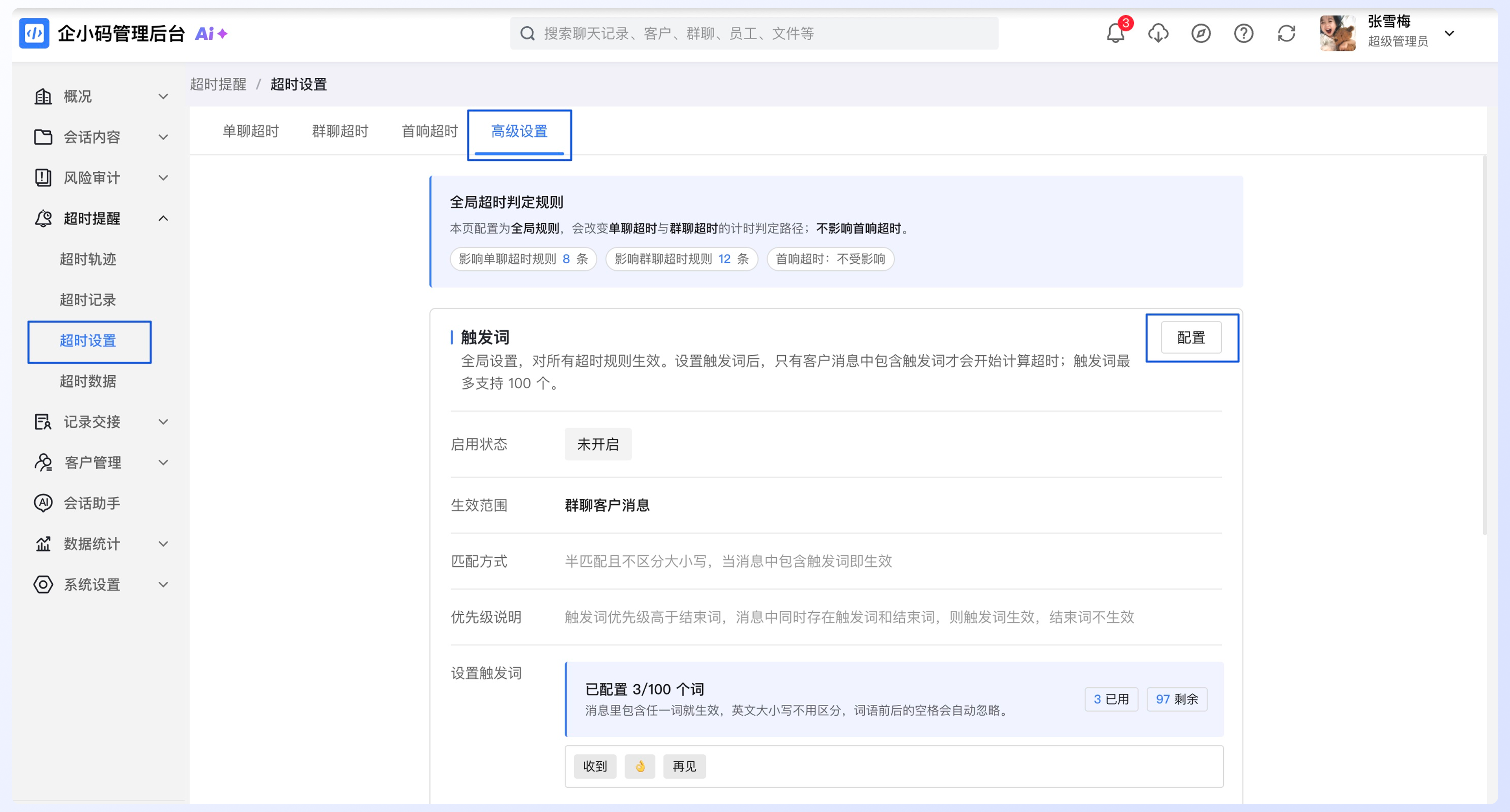Click the 影响群聊超时规则 12 条 tag
1510x812 pixels.
click(682, 259)
